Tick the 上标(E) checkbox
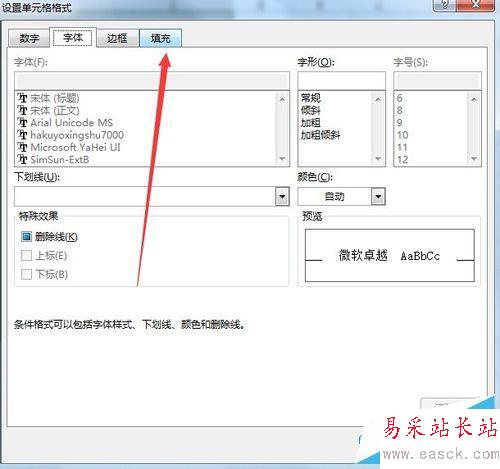500x469 pixels. point(26,256)
